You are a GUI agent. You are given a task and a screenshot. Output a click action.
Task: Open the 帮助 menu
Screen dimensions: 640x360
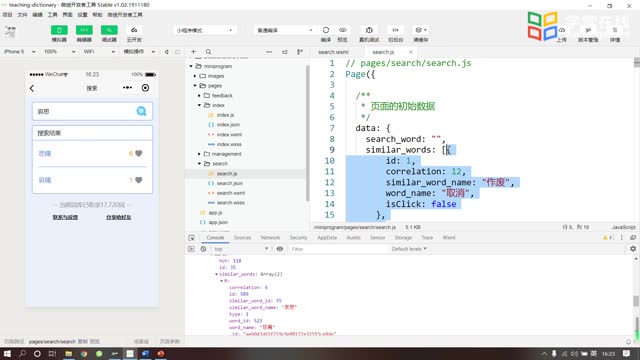pyautogui.click(x=97, y=15)
